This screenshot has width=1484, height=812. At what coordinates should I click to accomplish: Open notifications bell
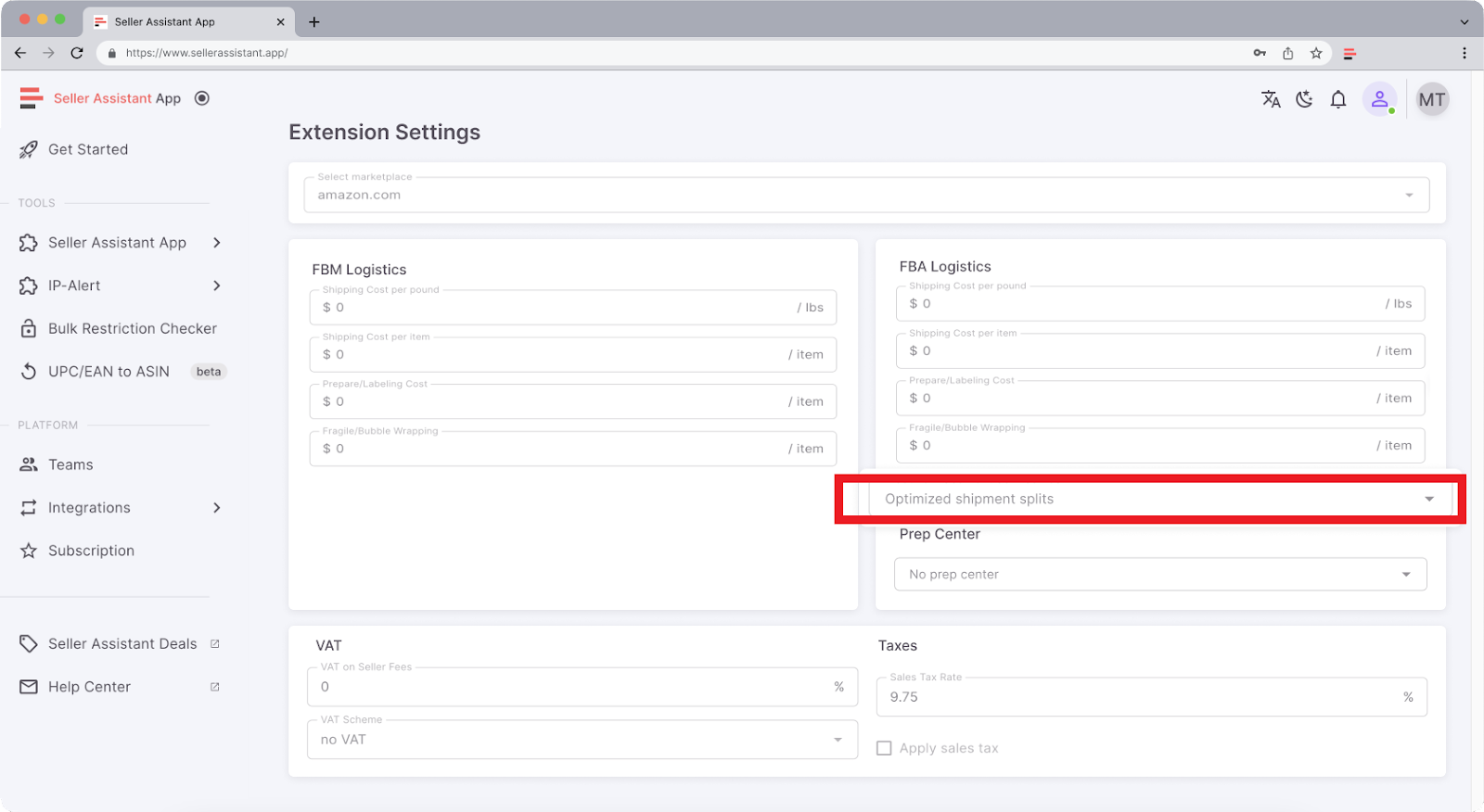click(x=1338, y=99)
